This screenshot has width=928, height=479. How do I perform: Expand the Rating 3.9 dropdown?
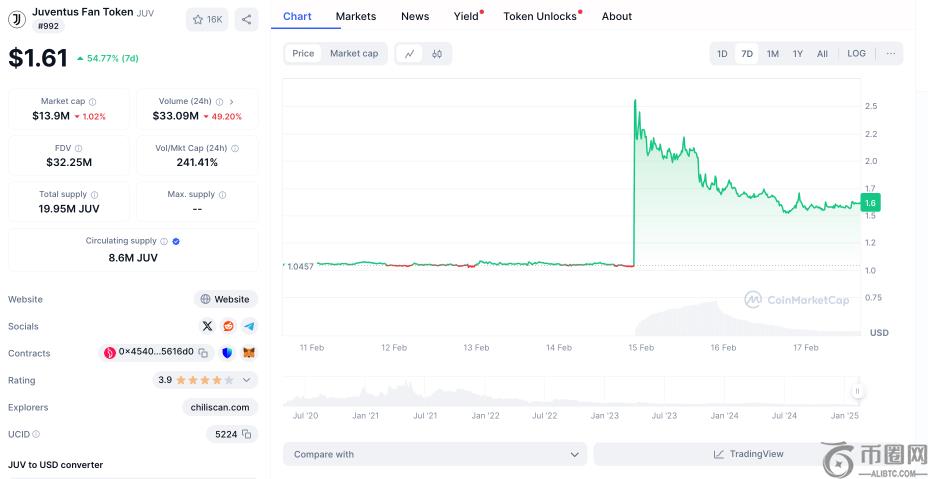[x=247, y=380]
